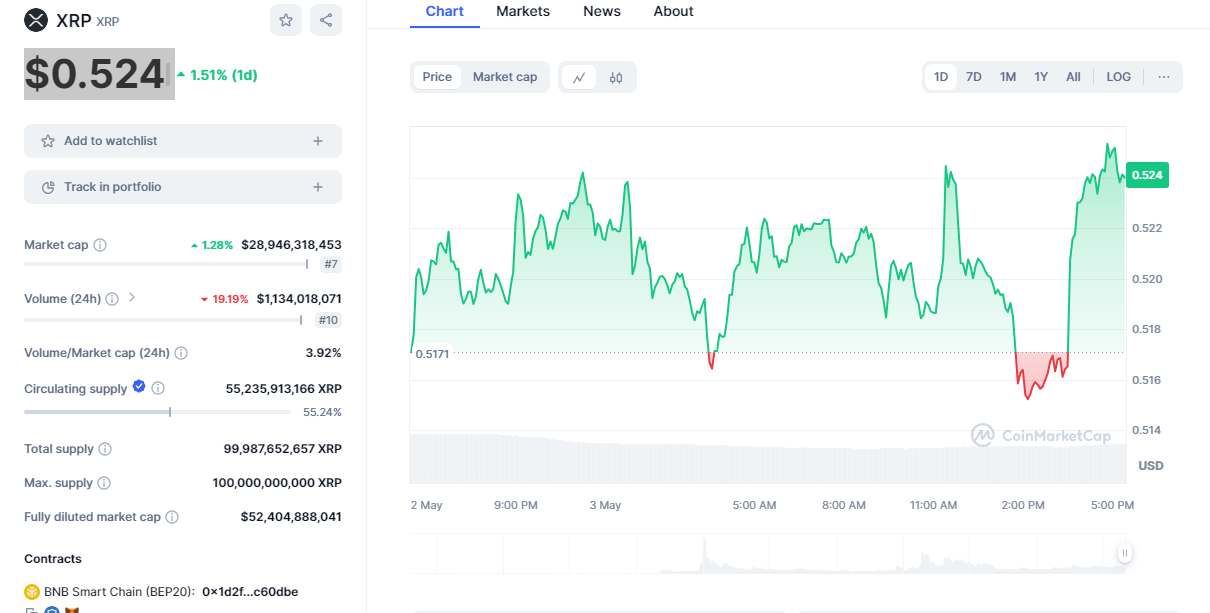Click the Circulating supply info icon
The height and width of the screenshot is (613, 1210).
[158, 388]
